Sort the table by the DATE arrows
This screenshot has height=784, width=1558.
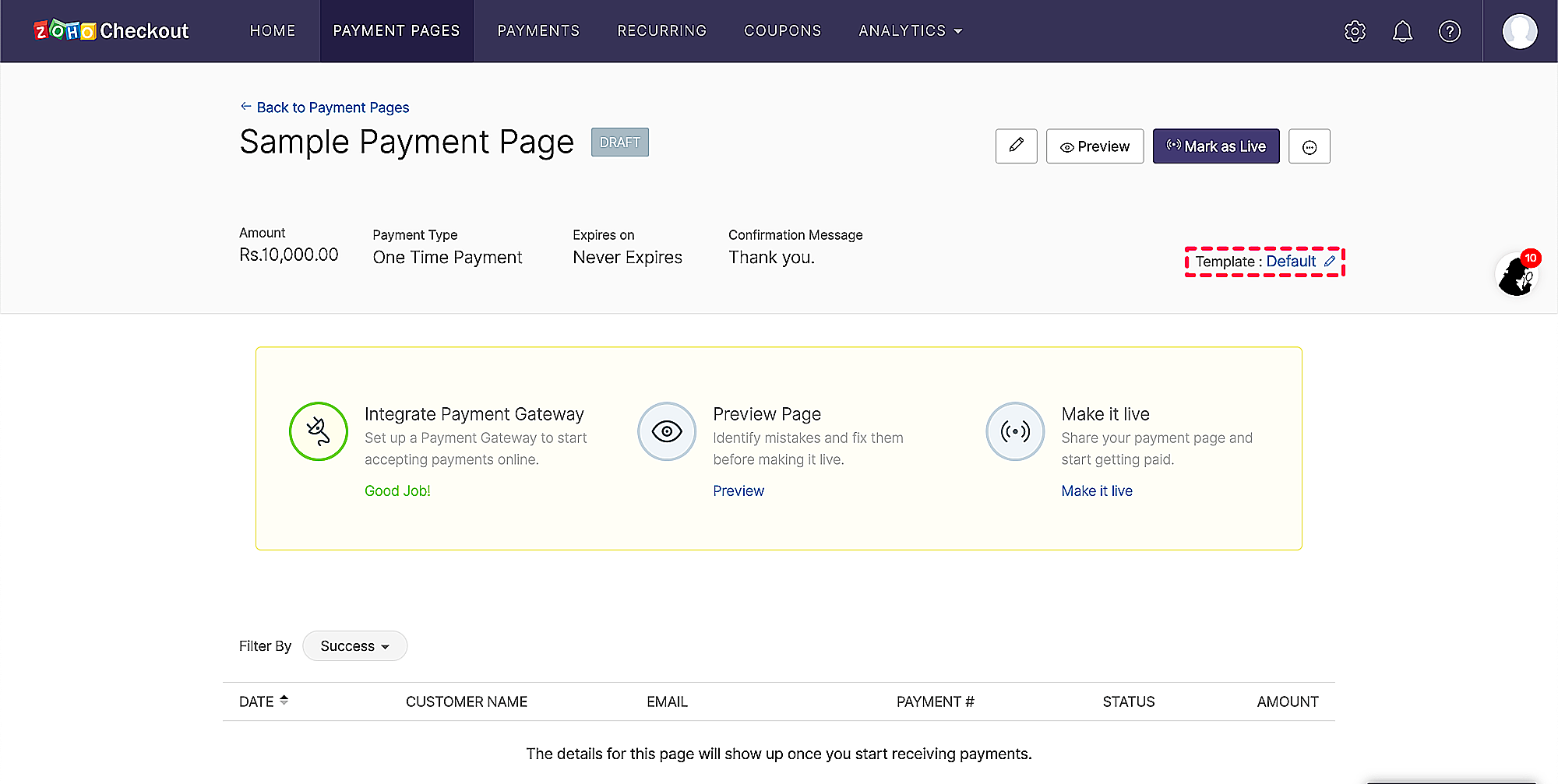pos(284,701)
